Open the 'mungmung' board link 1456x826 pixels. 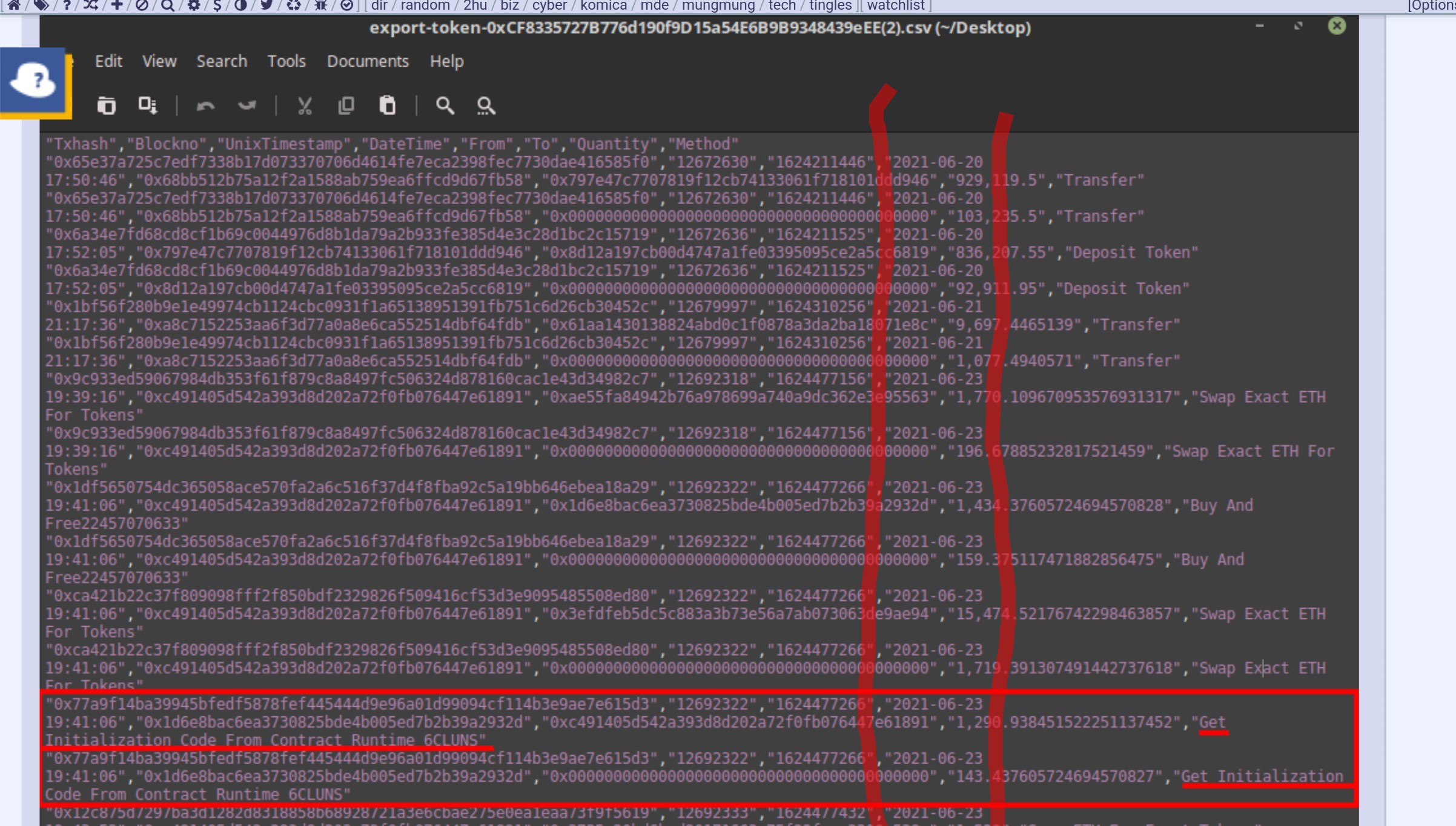[718, 5]
